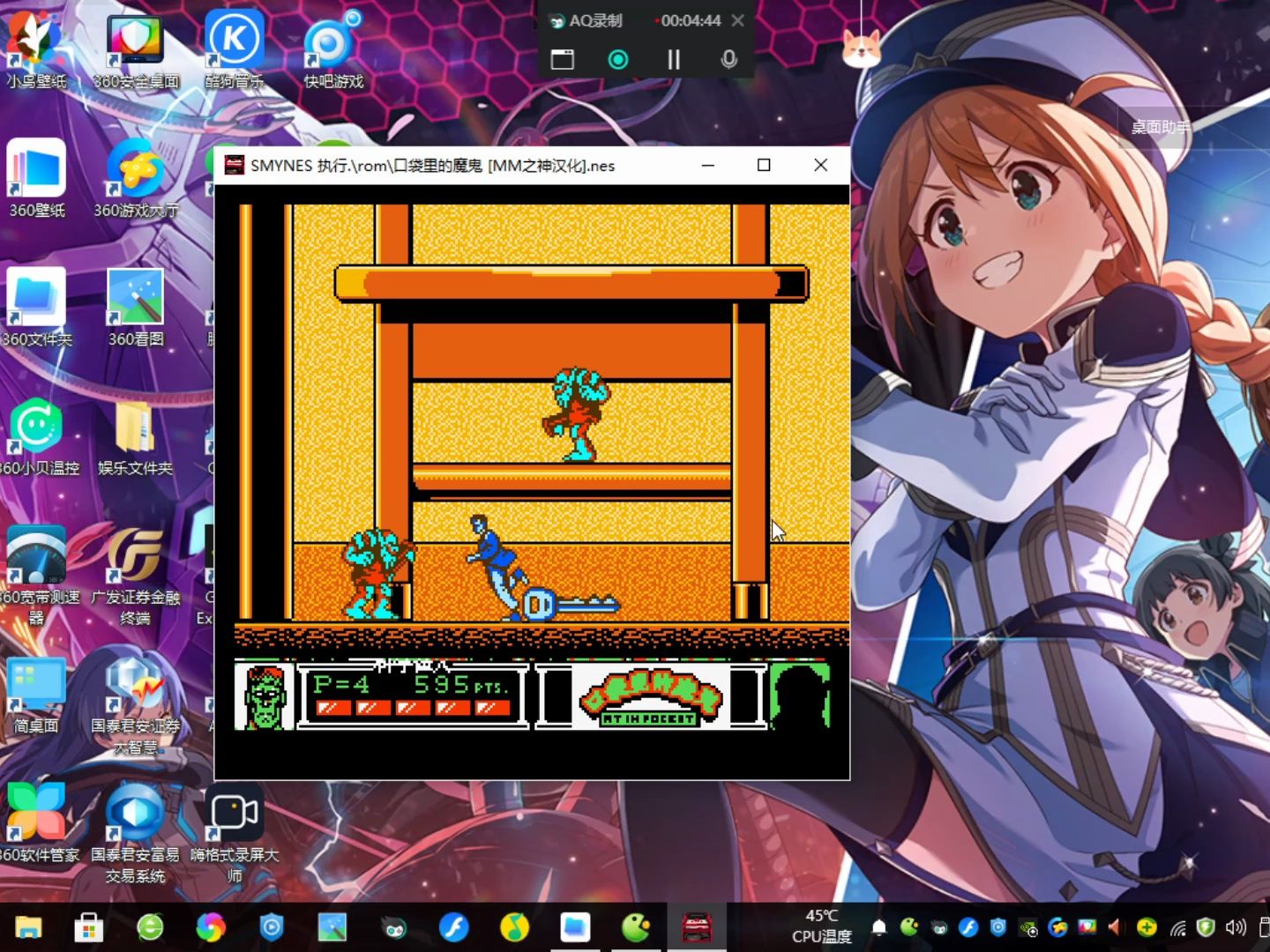The image size is (1270, 952).
Task: Open the 小鸟壁纸 desktop shortcut
Action: click(36, 49)
